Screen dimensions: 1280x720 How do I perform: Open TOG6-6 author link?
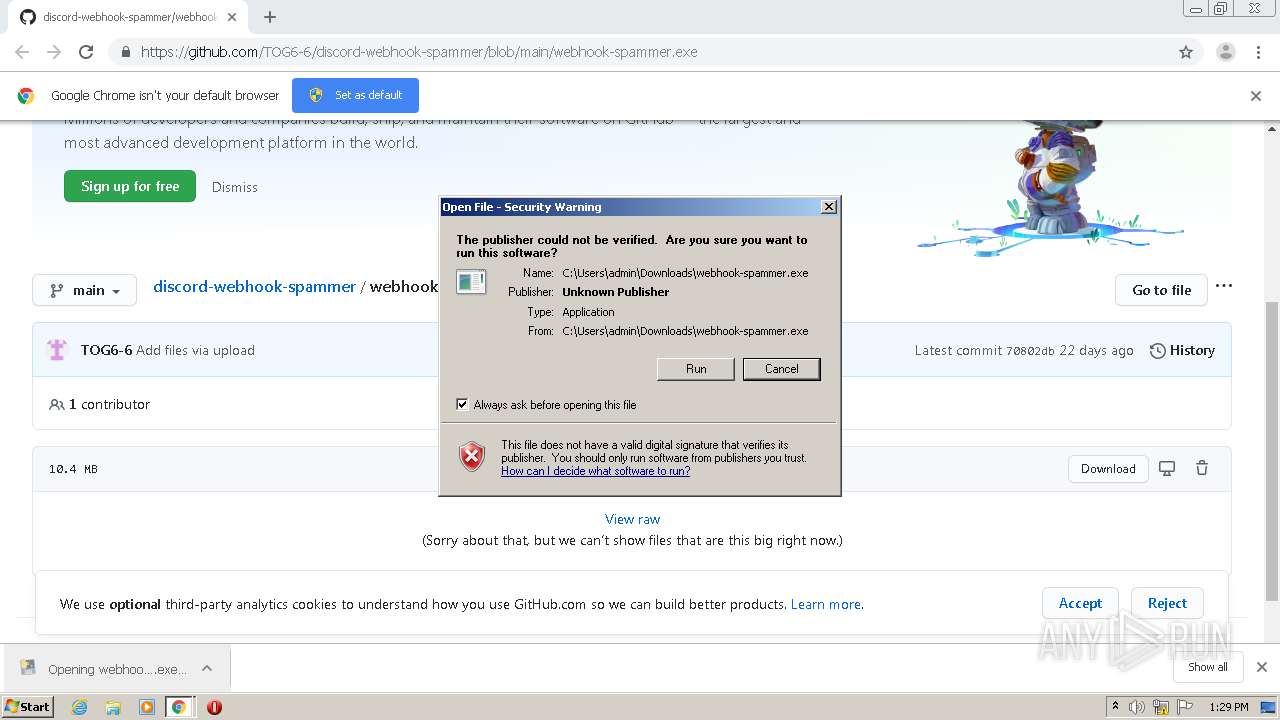[106, 350]
